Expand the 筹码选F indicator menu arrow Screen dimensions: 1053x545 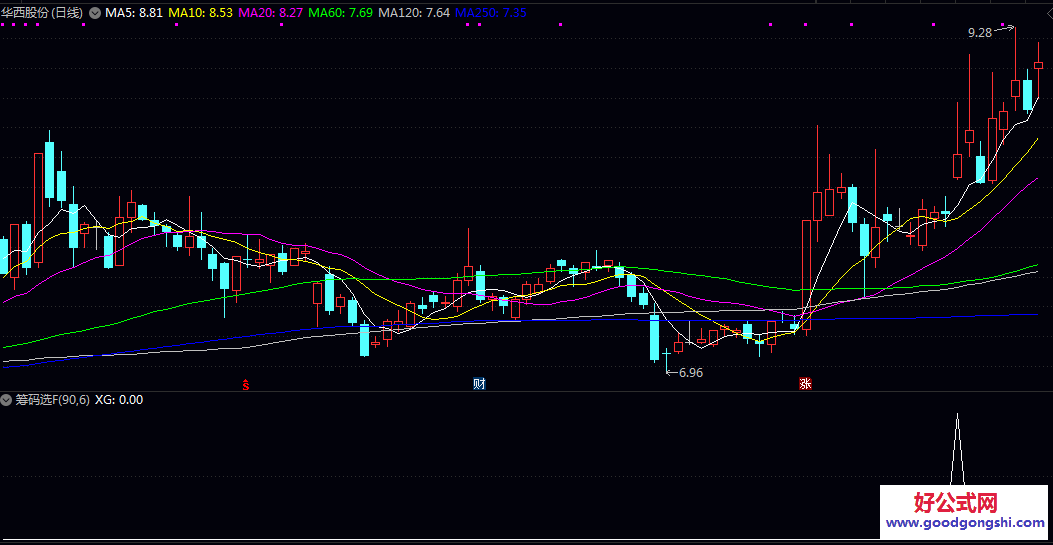[6, 400]
